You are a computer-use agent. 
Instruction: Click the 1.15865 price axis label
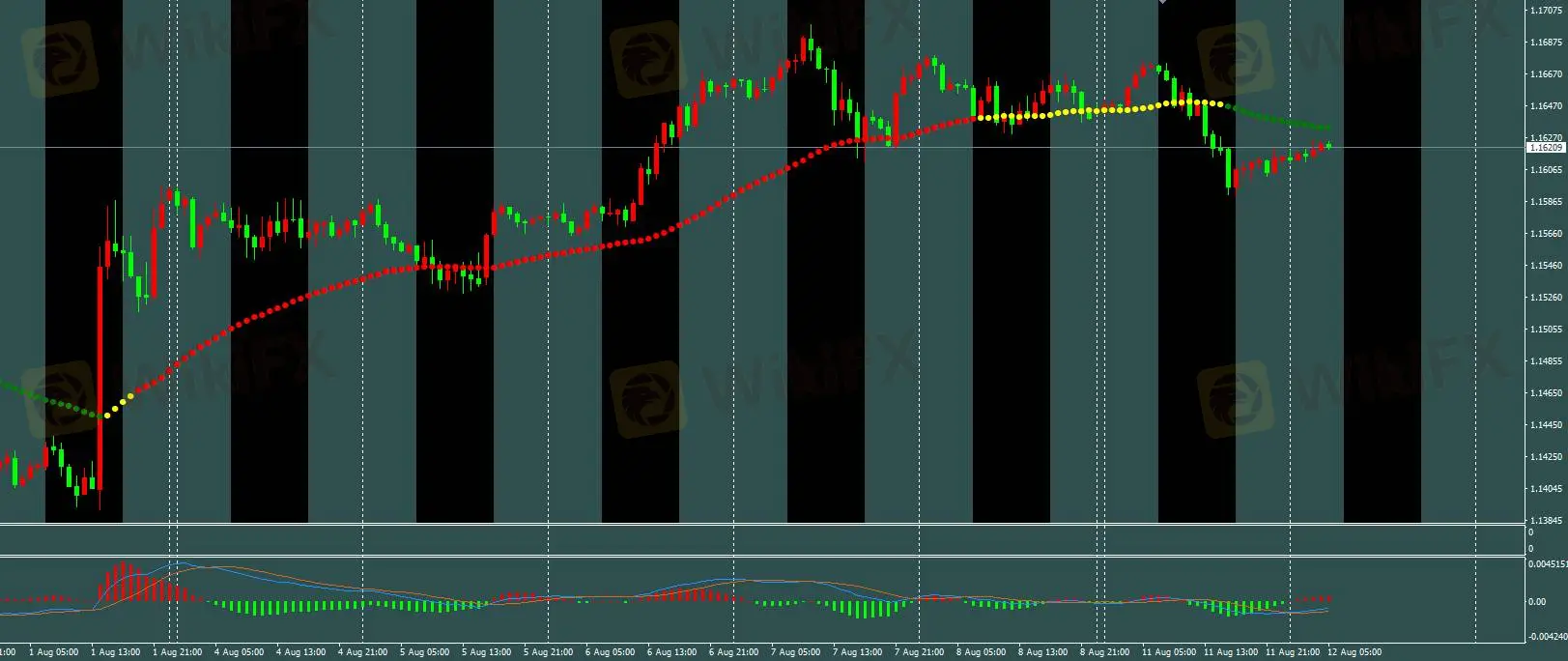(x=1547, y=202)
